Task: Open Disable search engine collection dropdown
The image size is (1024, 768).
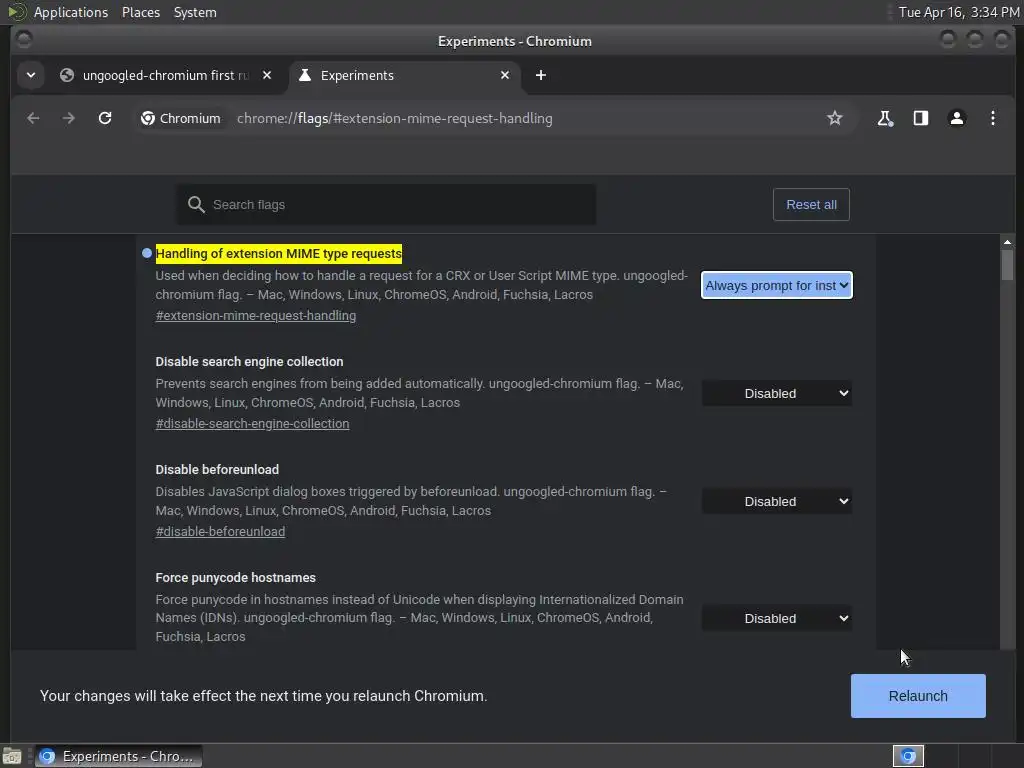Action: (776, 393)
